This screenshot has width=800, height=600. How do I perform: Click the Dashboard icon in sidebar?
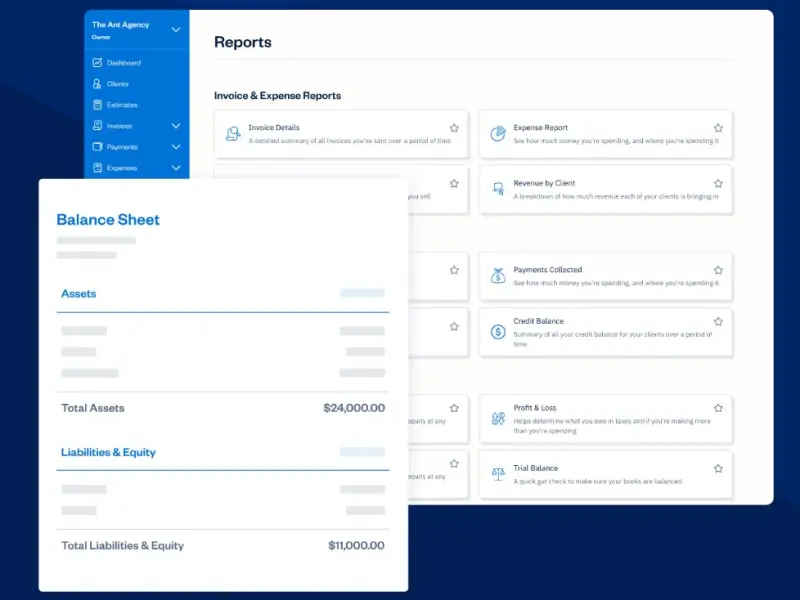[x=97, y=63]
